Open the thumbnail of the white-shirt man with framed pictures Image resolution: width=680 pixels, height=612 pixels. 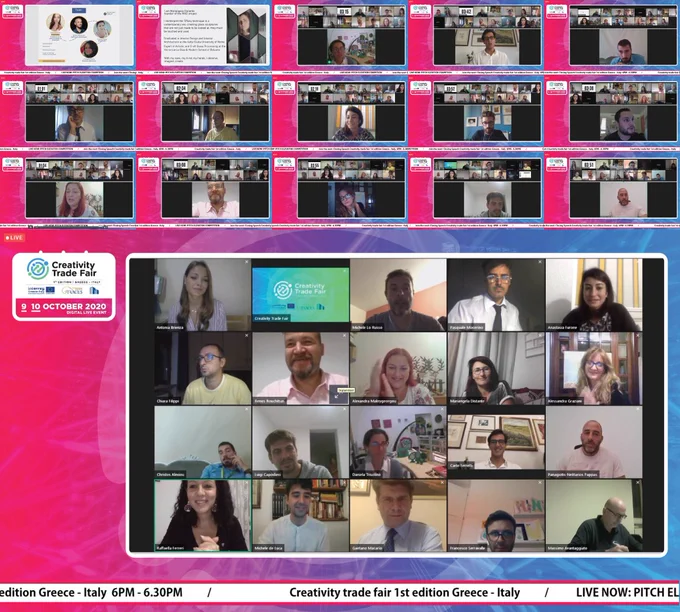[487, 36]
